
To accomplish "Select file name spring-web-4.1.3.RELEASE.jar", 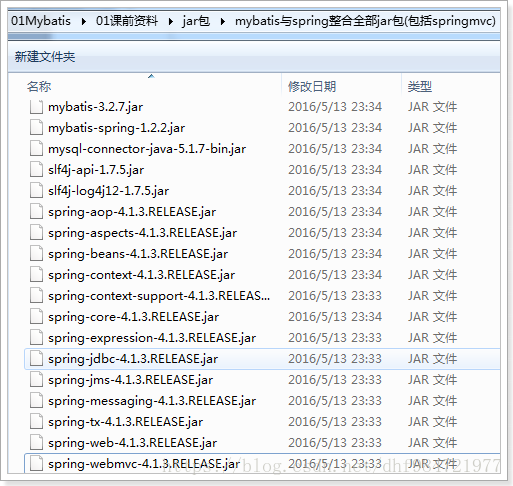I will click(x=132, y=443).
